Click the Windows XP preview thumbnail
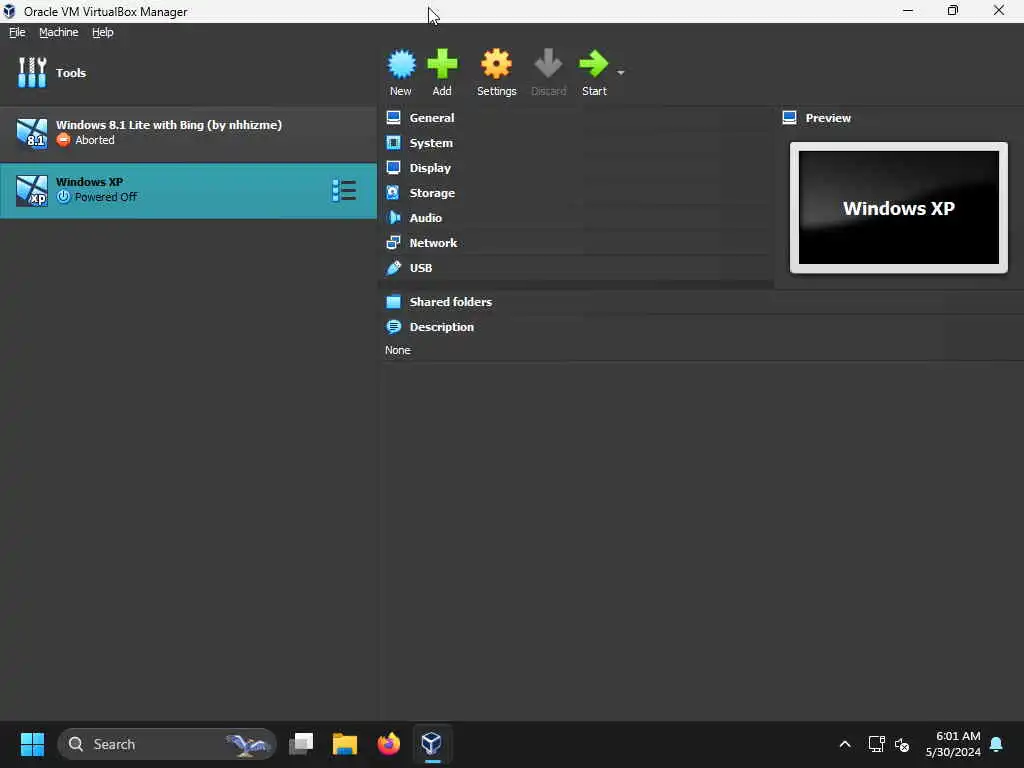The height and width of the screenshot is (768, 1024). (x=899, y=208)
